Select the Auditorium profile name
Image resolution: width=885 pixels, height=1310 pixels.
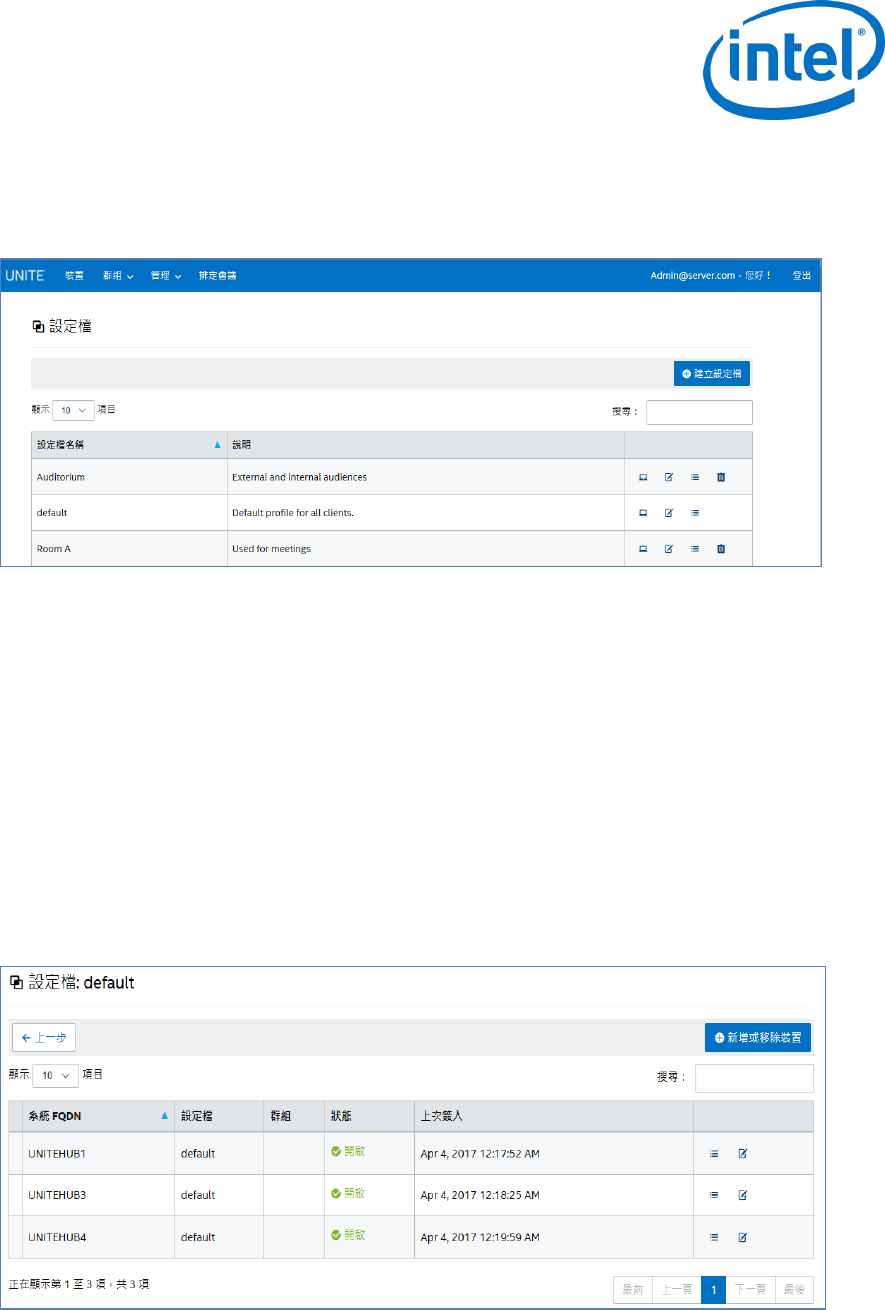(x=61, y=477)
